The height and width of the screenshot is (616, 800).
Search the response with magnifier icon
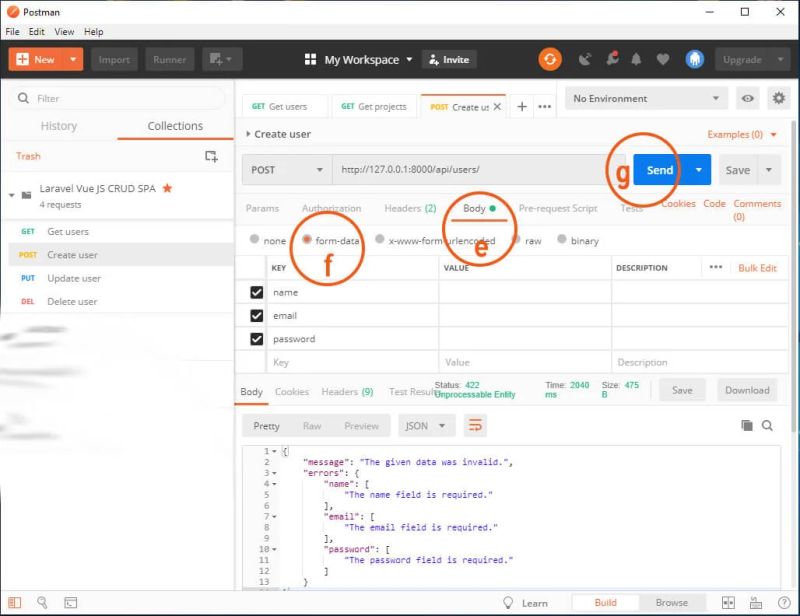[x=767, y=425]
